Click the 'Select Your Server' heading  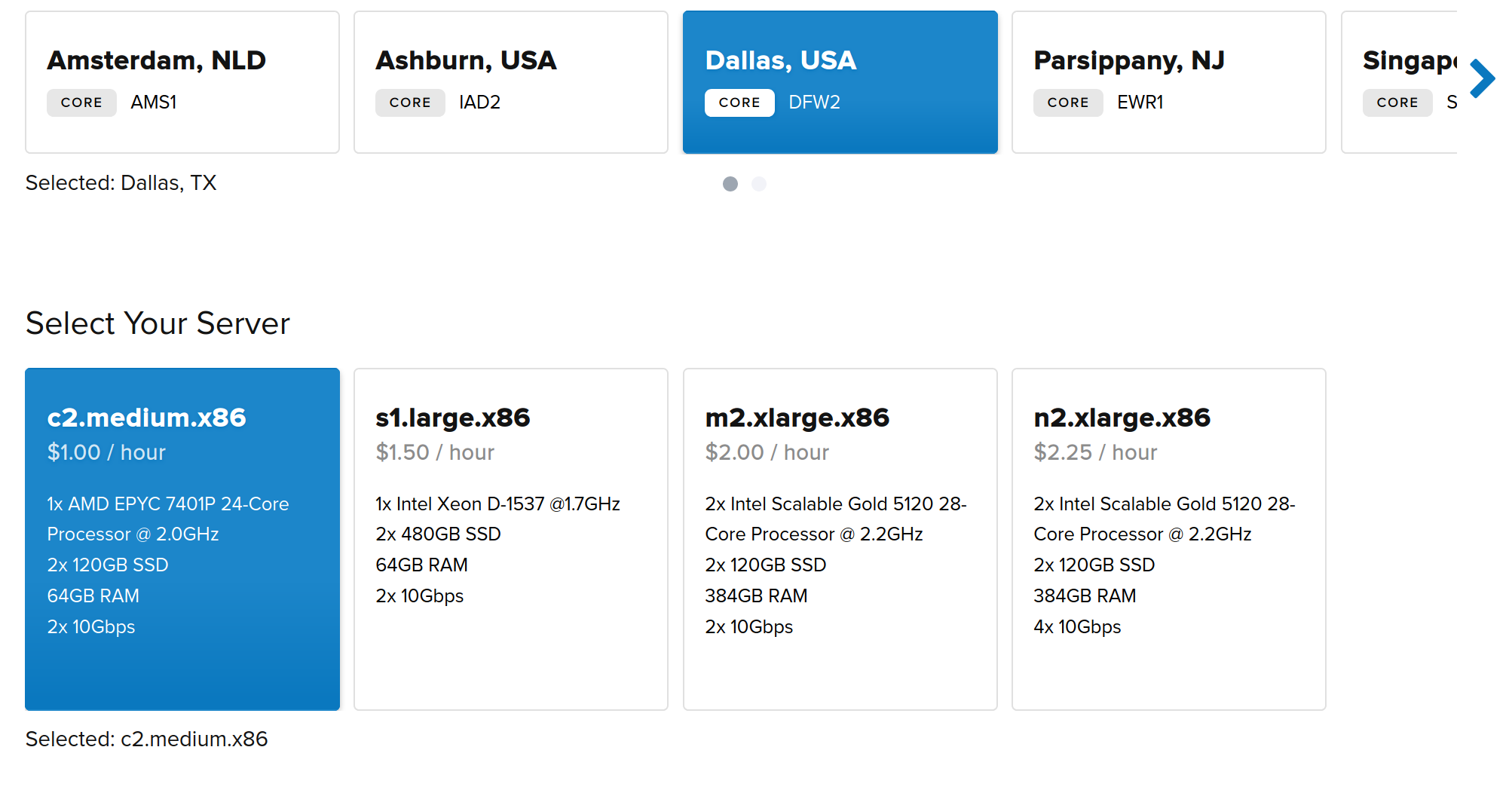click(x=158, y=323)
